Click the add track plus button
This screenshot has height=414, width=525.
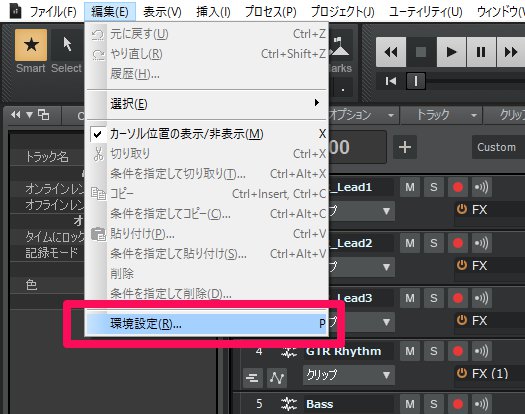[405, 147]
